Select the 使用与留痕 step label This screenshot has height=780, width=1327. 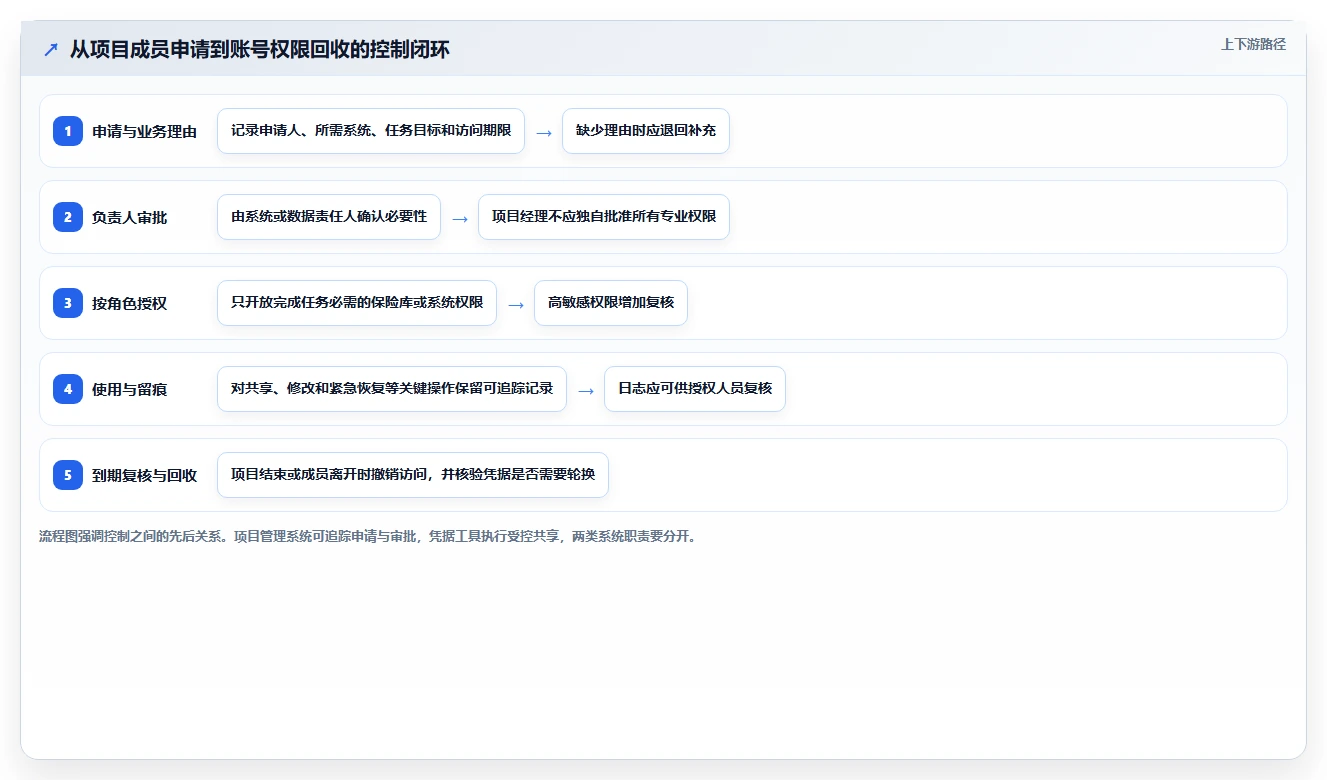129,390
